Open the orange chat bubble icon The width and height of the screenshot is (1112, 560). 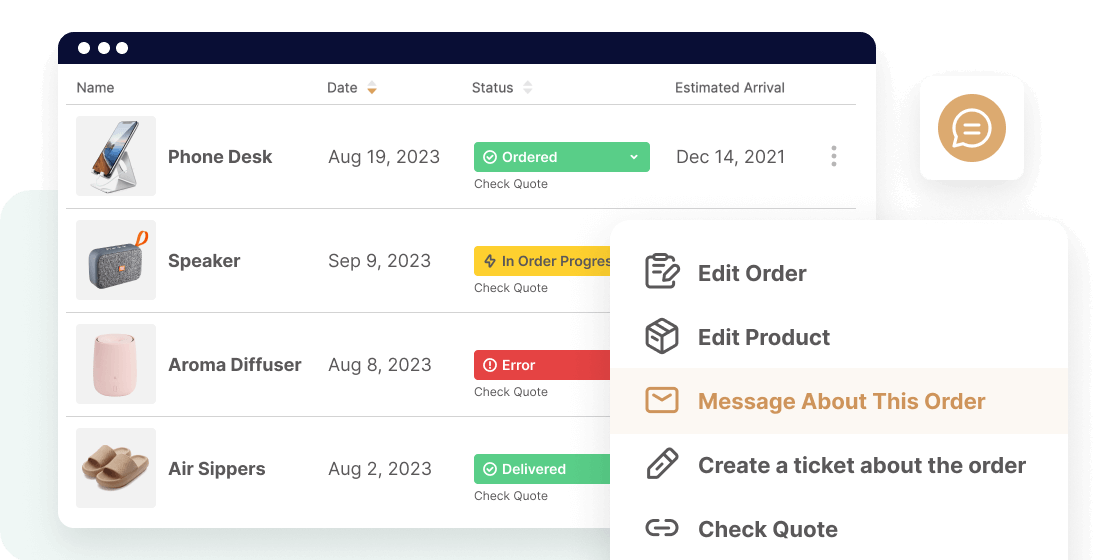[x=972, y=128]
